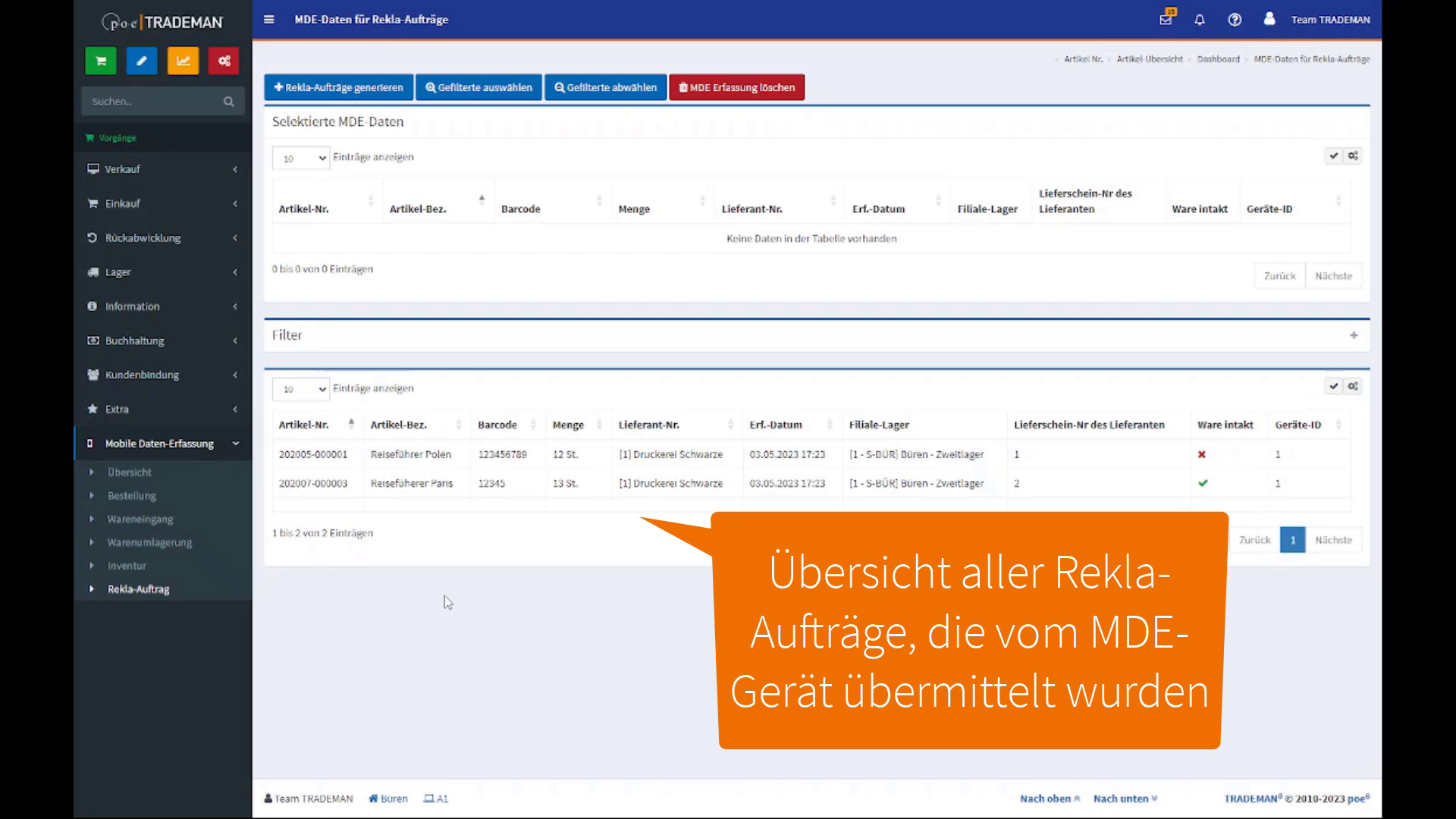Screen dimensions: 1456x819
Task: Open the green shopping cart shortcut
Action: coord(101,61)
